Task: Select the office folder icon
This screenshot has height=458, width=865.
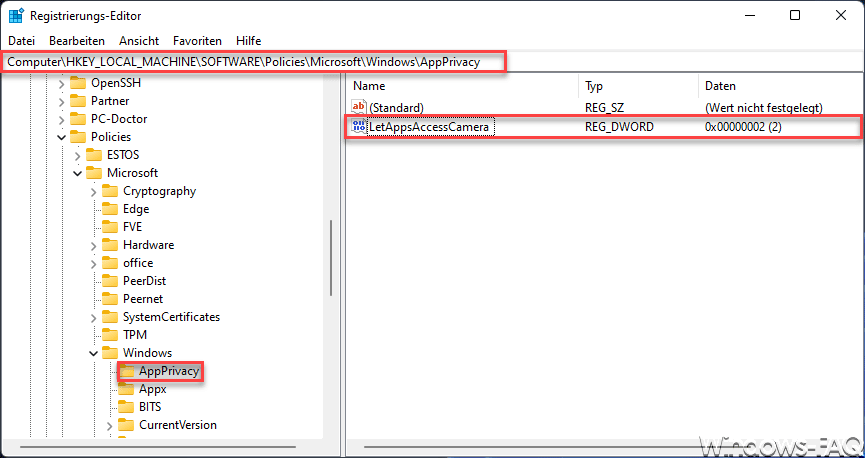Action: 110,263
